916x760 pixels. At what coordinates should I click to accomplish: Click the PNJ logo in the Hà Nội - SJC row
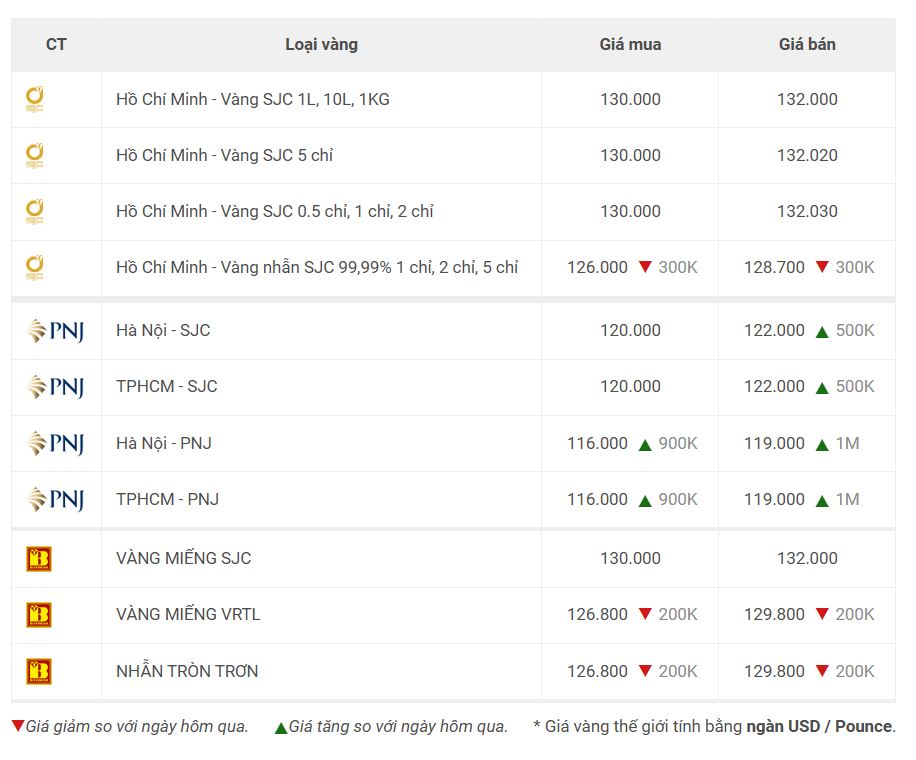click(x=56, y=331)
